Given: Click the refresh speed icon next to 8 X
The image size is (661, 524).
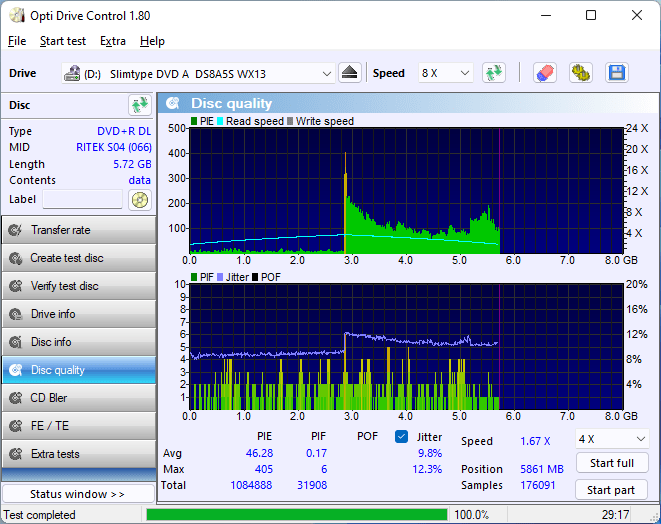Looking at the screenshot, I should click(493, 73).
